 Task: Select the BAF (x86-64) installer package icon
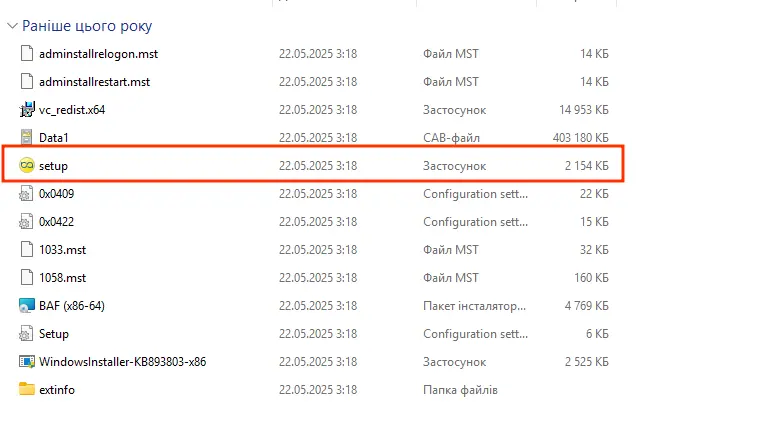[x=27, y=306]
